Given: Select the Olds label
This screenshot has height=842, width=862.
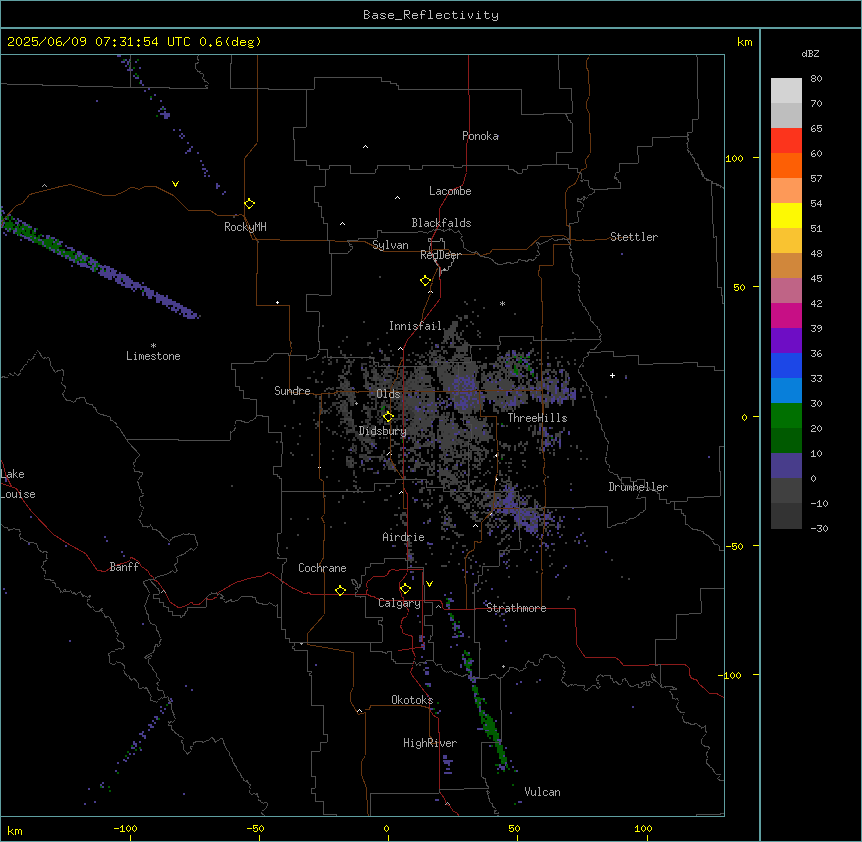Looking at the screenshot, I should point(388,394).
